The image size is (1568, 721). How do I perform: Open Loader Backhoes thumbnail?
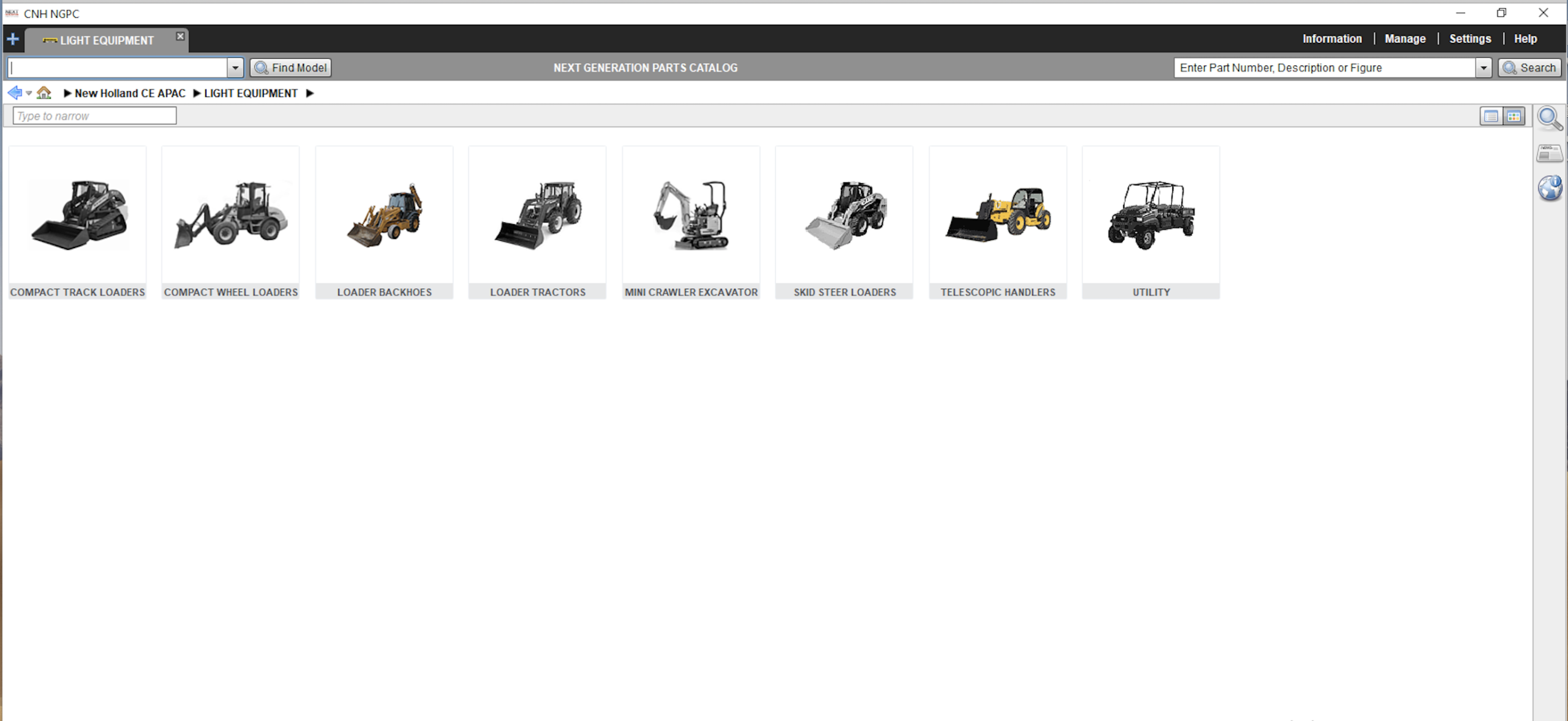385,215
